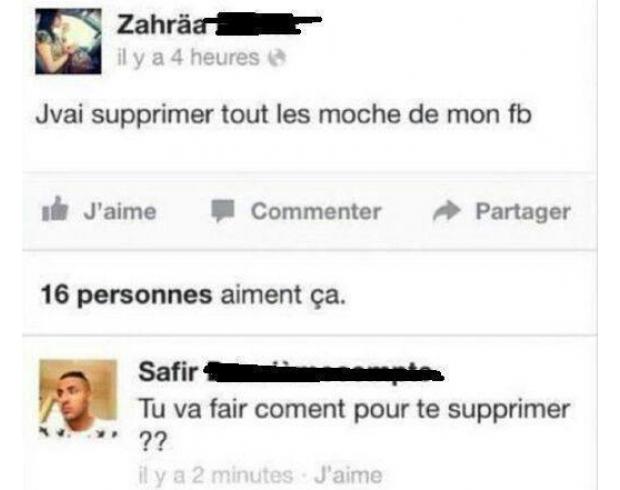Like Safir's comment via J'aime

[x=348, y=475]
